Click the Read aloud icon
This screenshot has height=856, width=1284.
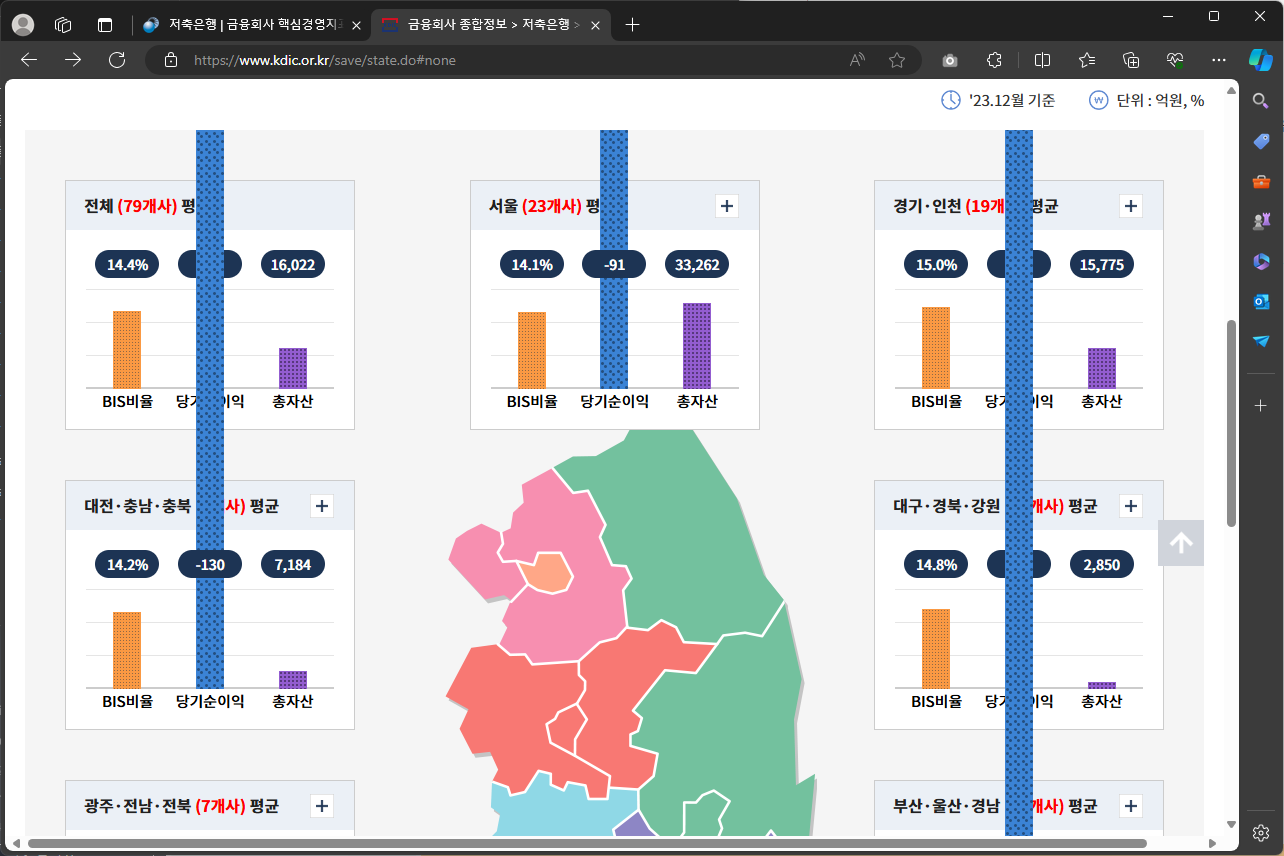[857, 60]
